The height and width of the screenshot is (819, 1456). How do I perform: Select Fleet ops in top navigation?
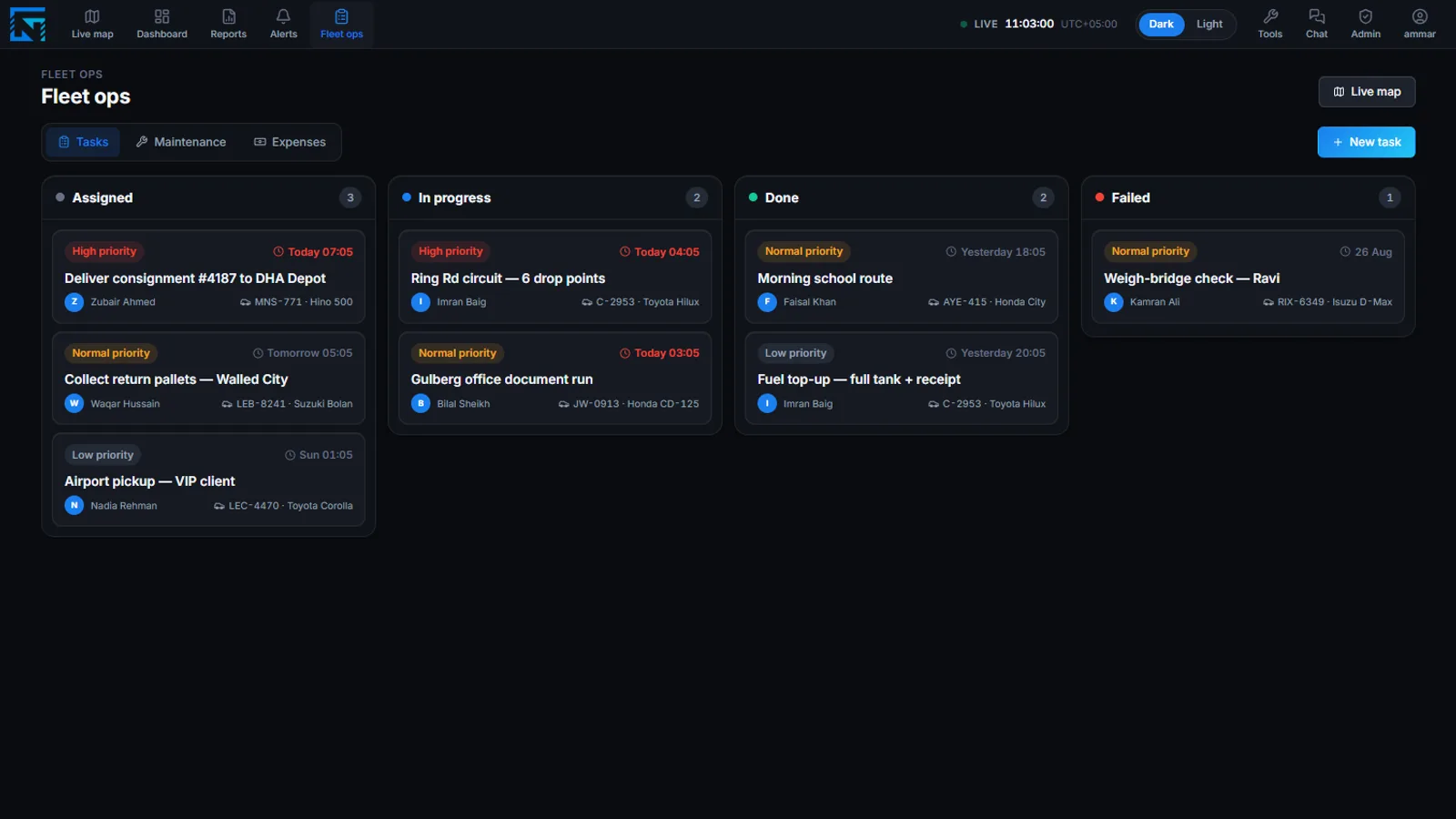point(341,25)
